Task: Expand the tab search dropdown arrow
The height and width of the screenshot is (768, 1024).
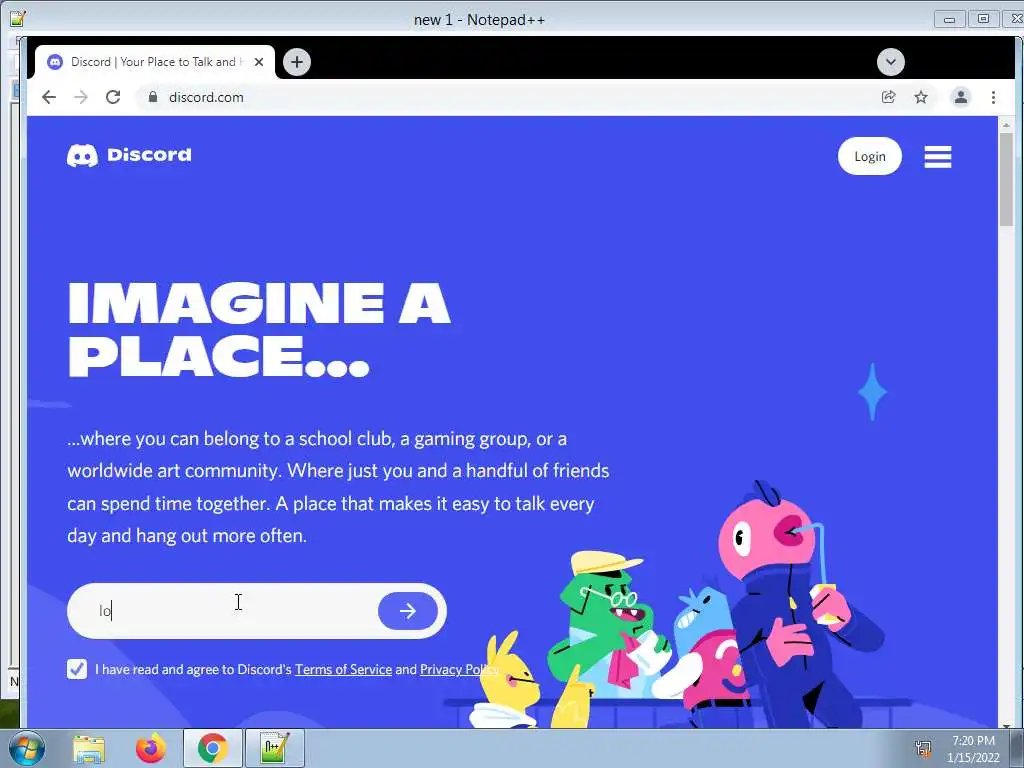Action: [891, 62]
